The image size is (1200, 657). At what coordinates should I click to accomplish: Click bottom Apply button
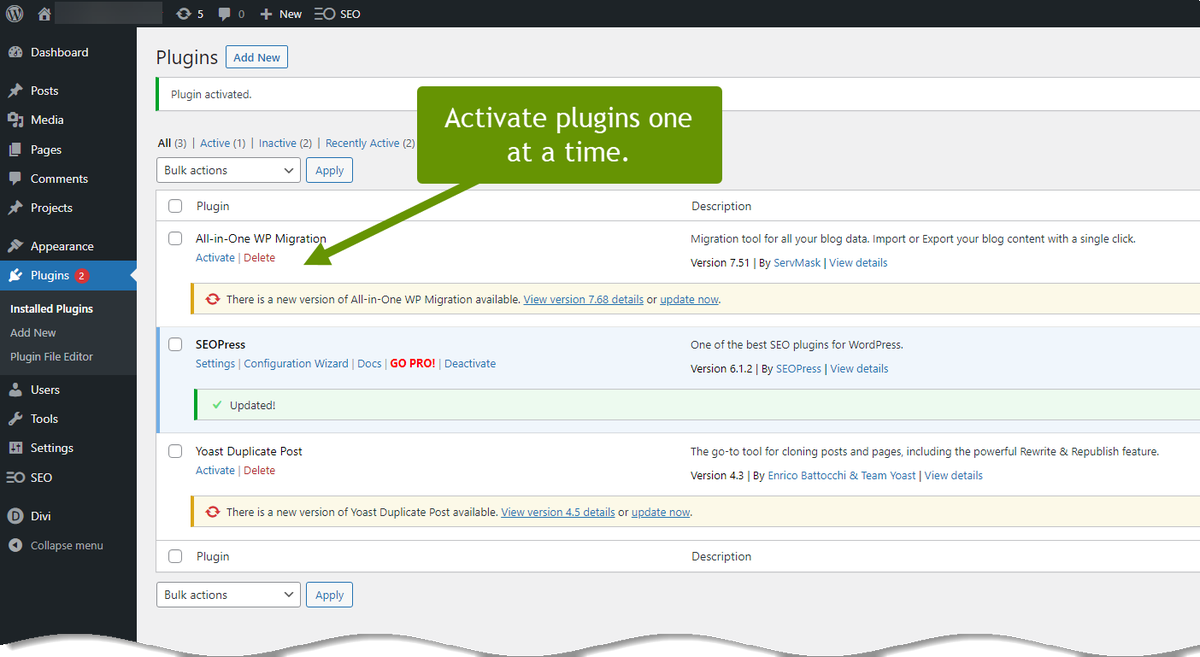(x=329, y=595)
